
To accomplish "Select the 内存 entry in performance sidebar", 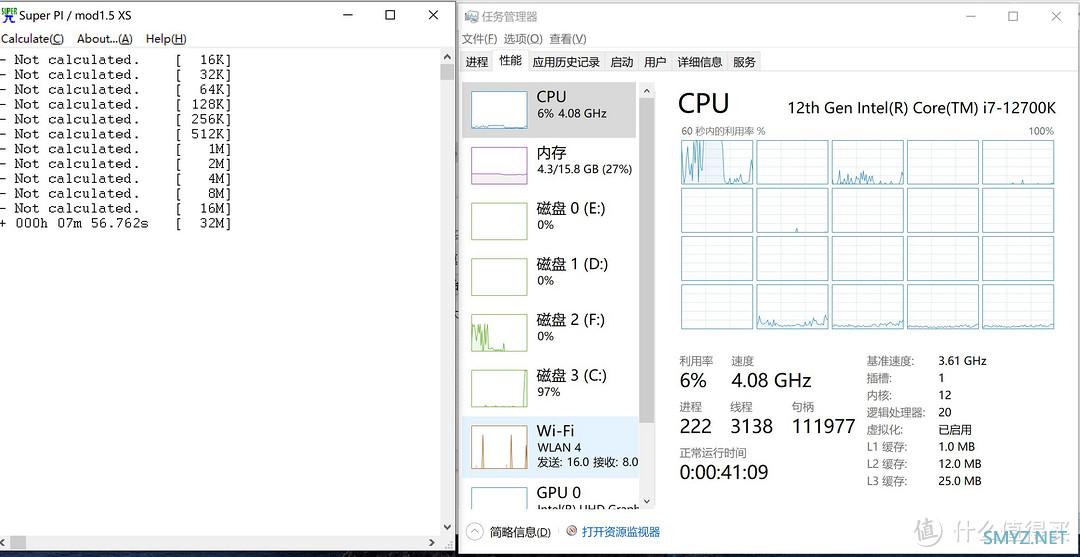I will coord(549,166).
